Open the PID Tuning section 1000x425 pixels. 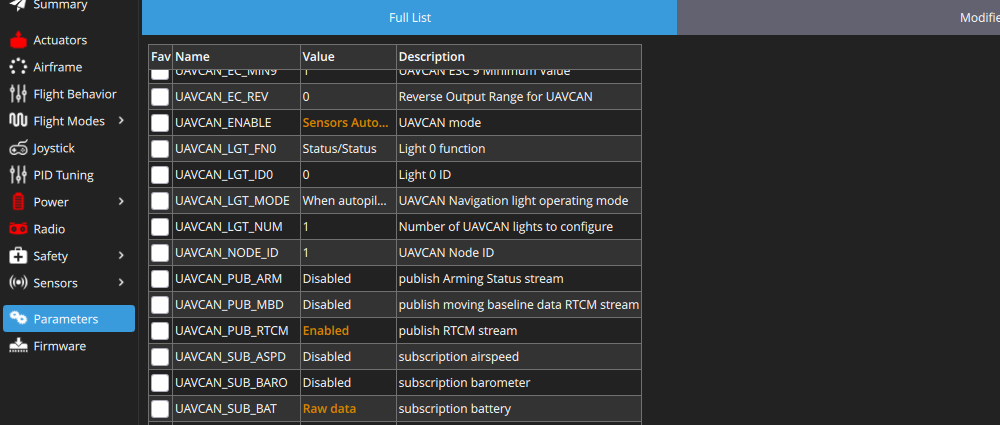click(x=69, y=175)
